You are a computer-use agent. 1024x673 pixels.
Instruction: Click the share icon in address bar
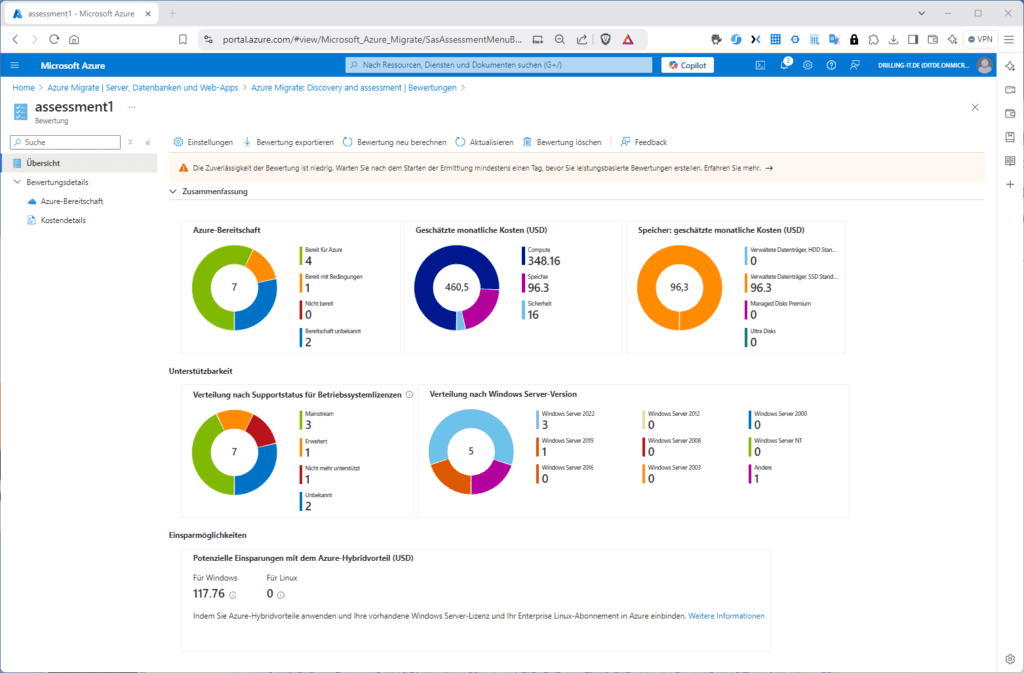point(582,39)
